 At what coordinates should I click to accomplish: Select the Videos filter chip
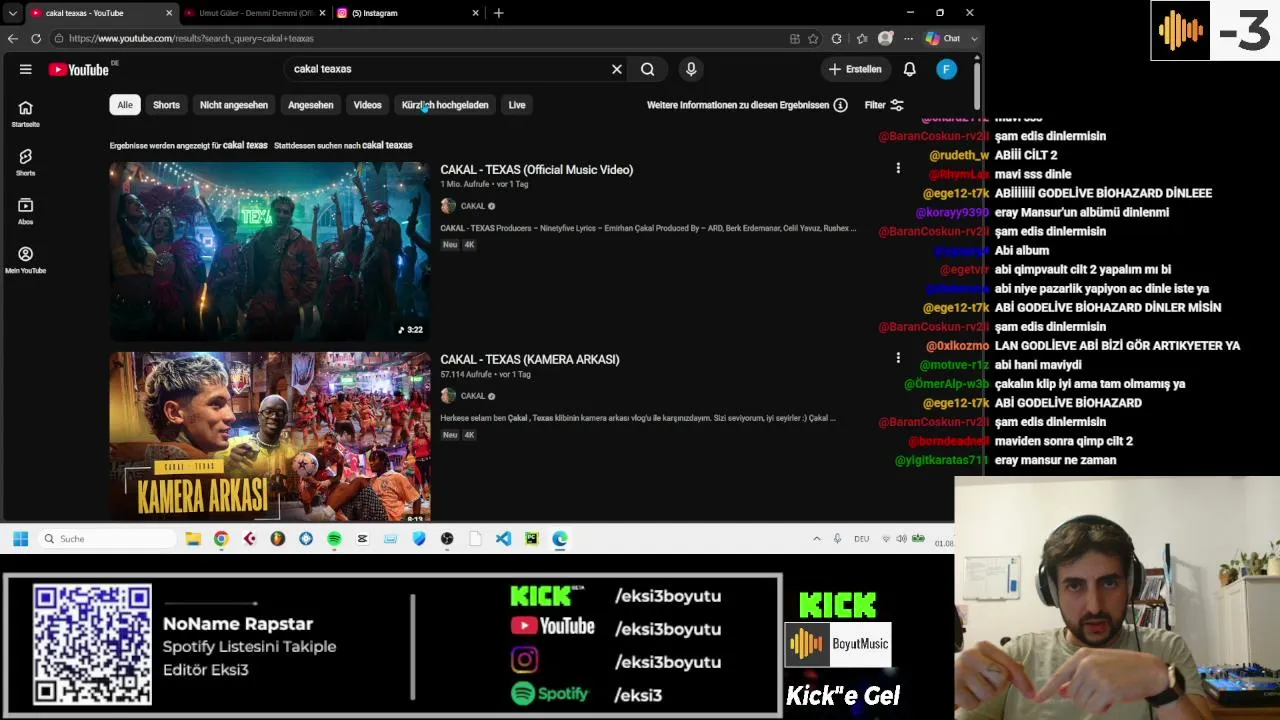367,105
